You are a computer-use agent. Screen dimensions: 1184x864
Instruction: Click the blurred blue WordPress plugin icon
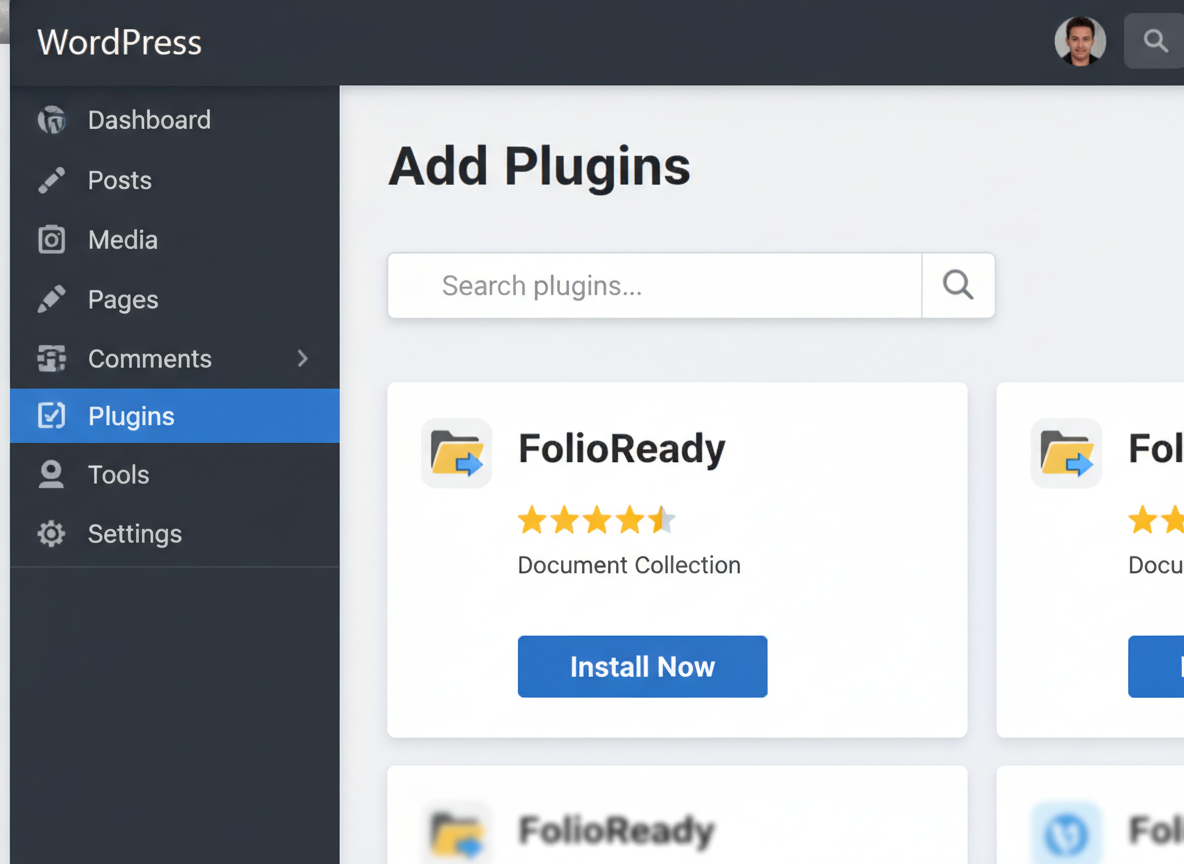click(1066, 833)
